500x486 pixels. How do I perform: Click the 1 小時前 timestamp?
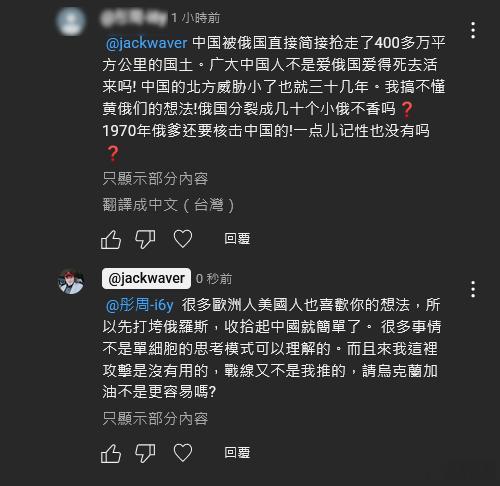click(196, 18)
